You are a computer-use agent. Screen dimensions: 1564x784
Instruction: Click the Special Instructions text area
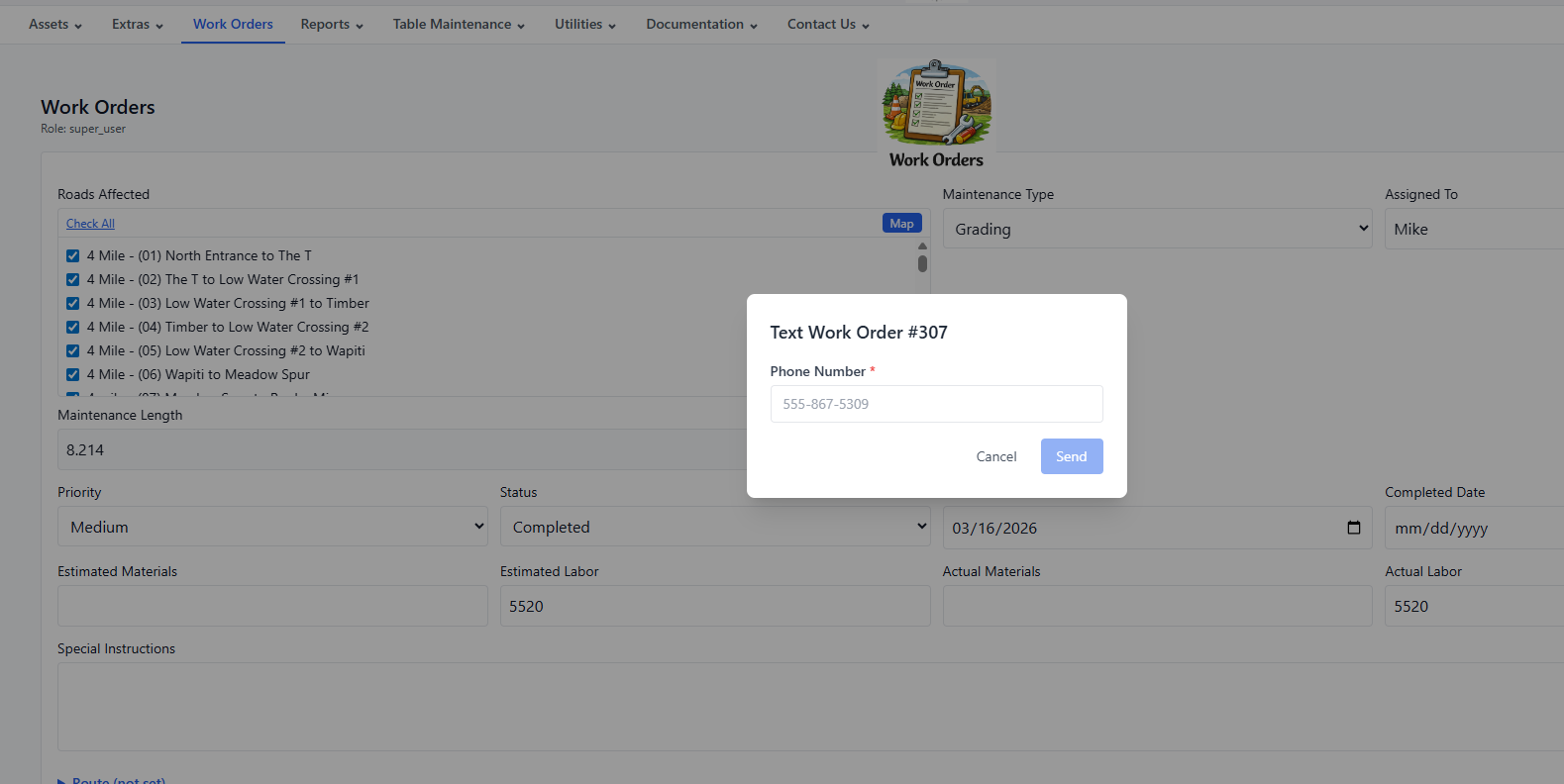click(x=810, y=707)
